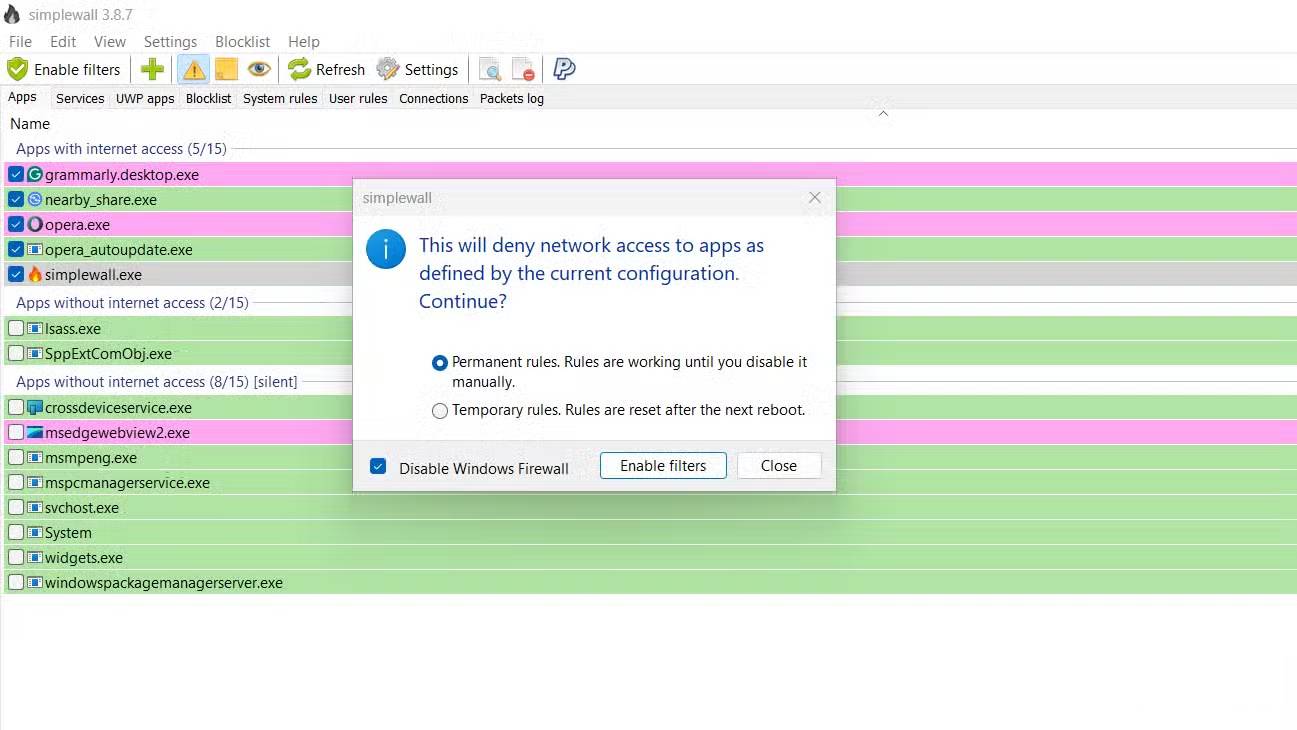Check the lsass.exe checkbox
Viewport: 1297px width, 730px height.
(x=16, y=328)
